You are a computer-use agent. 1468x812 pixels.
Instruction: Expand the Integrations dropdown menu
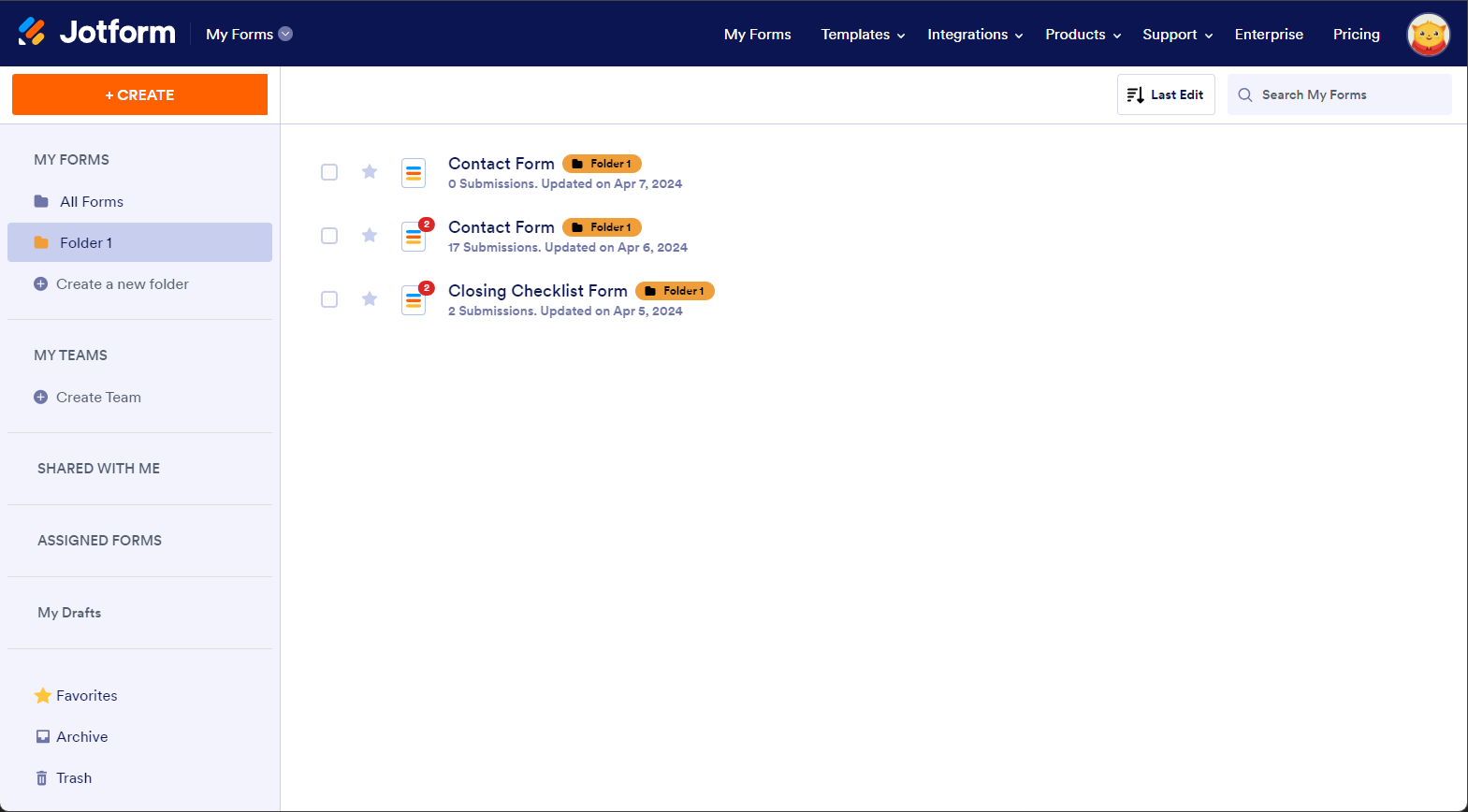click(x=975, y=35)
